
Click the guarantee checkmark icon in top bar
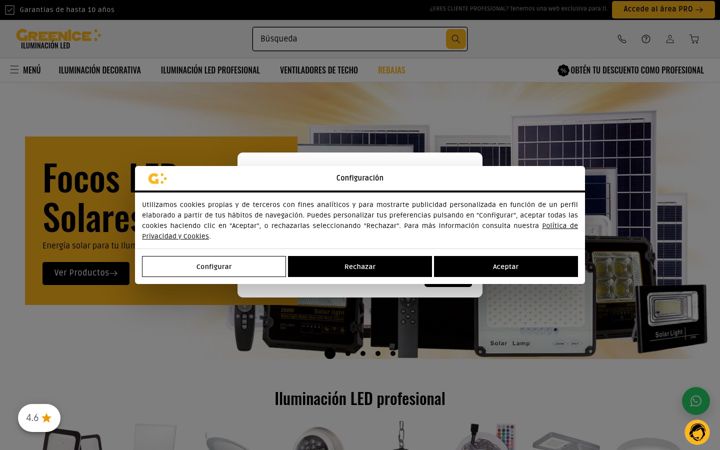[10, 10]
